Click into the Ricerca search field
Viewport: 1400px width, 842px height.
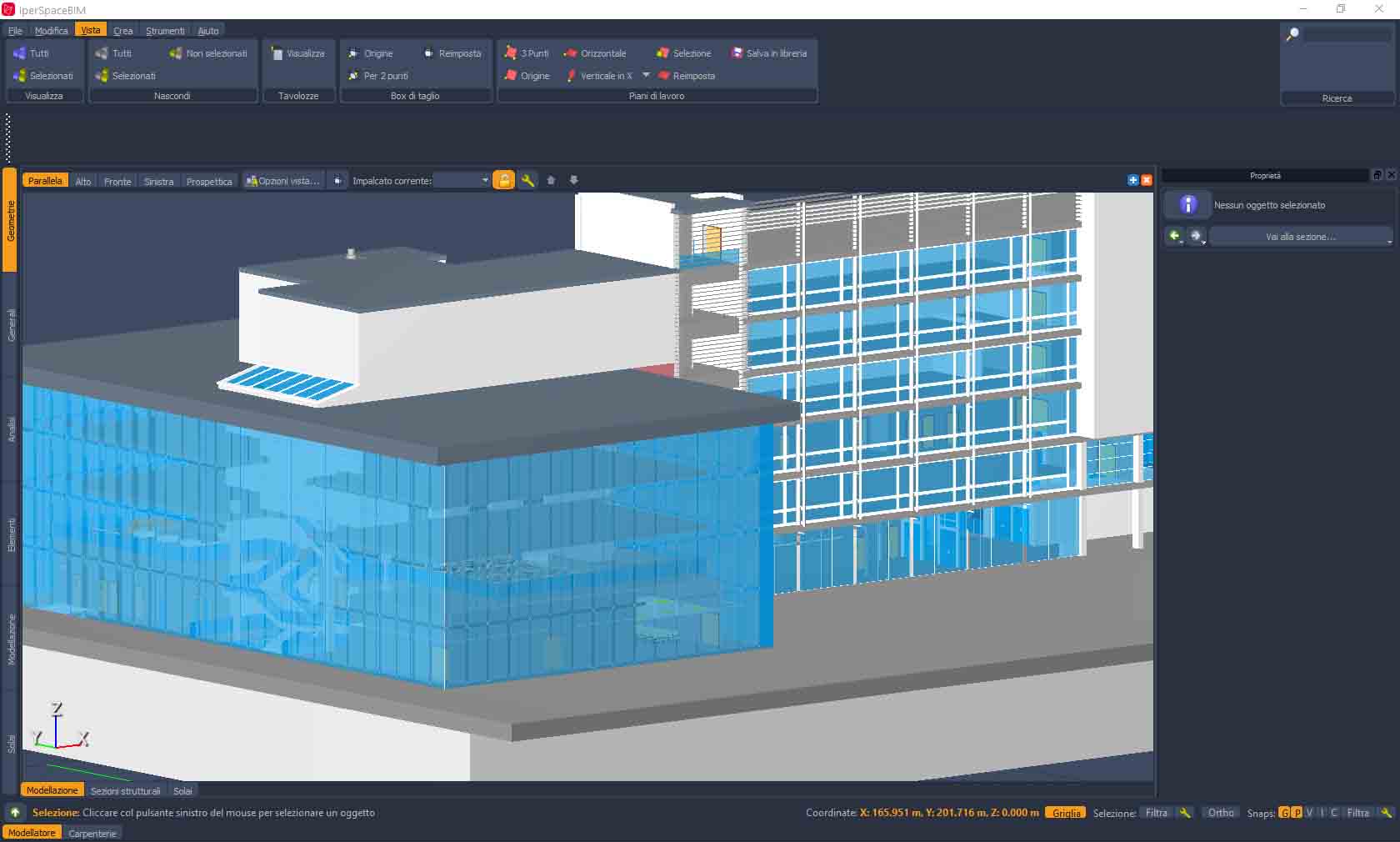click(1347, 35)
